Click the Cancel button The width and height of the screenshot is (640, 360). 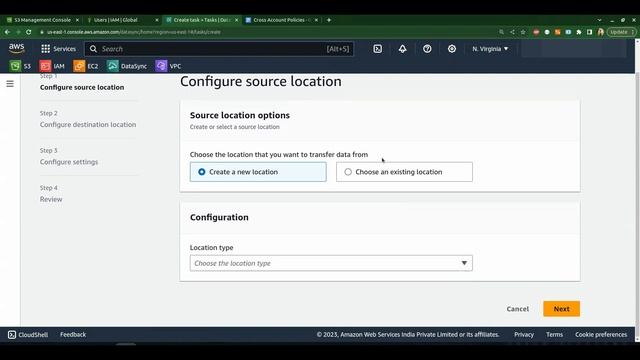[x=518, y=309]
